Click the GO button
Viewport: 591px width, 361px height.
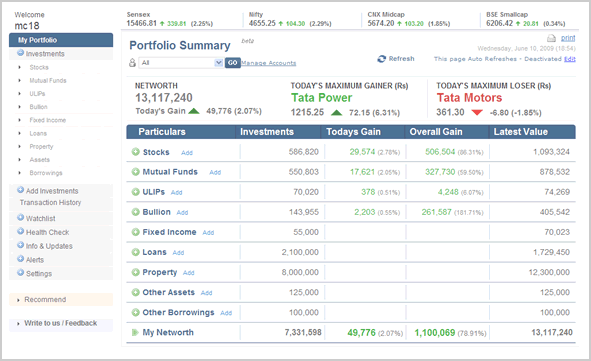click(x=233, y=63)
